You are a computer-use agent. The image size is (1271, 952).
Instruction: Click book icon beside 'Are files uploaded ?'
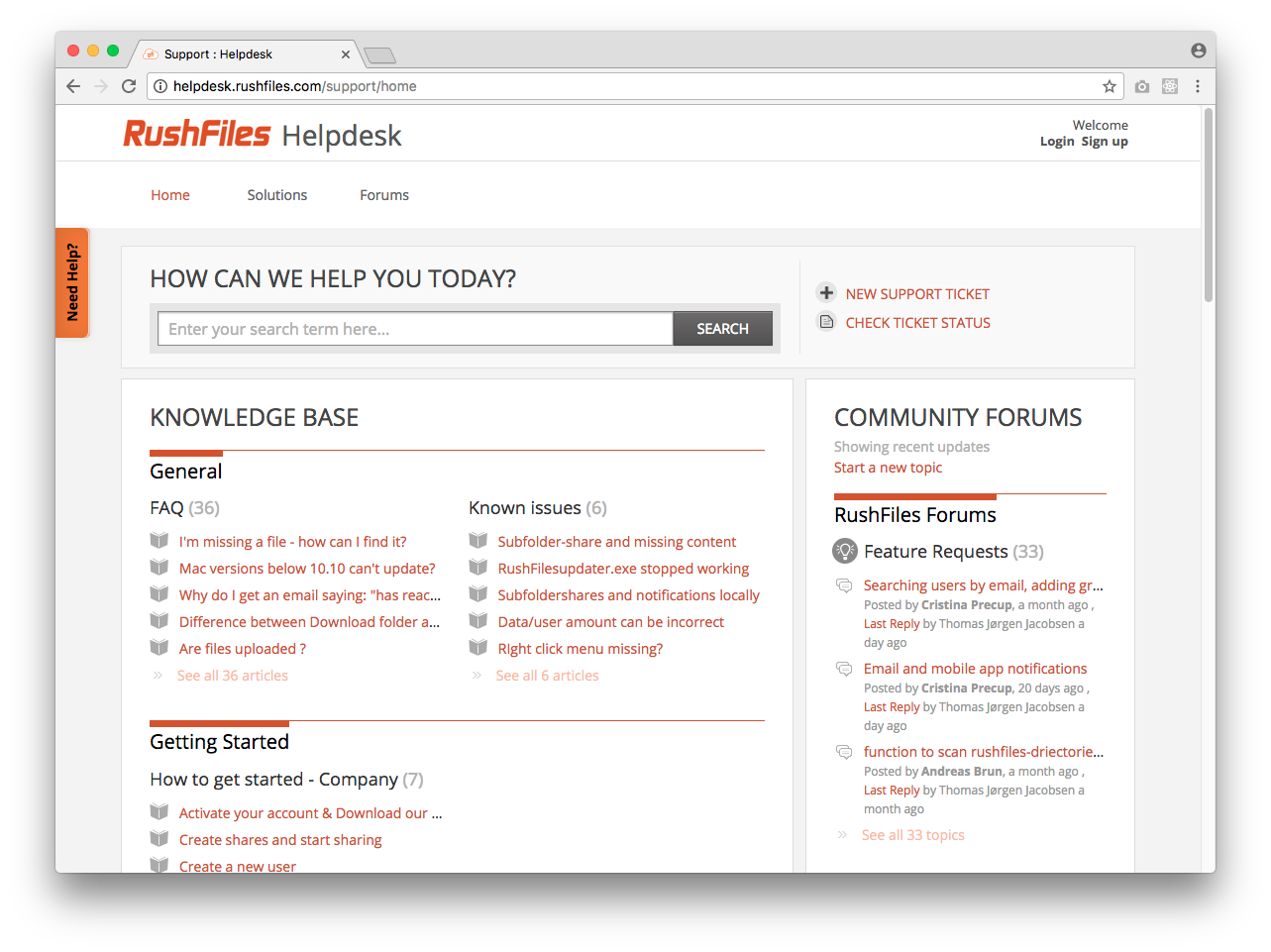159,648
